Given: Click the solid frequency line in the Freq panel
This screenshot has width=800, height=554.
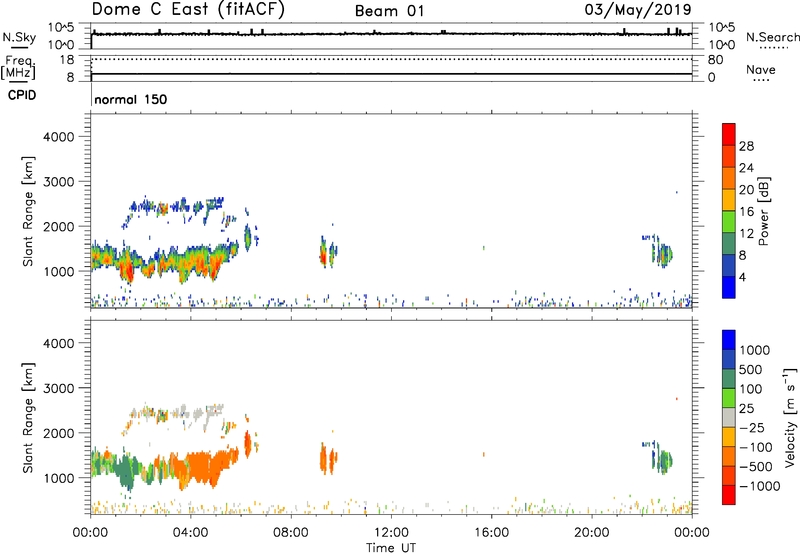Looking at the screenshot, I should click(x=391, y=74).
